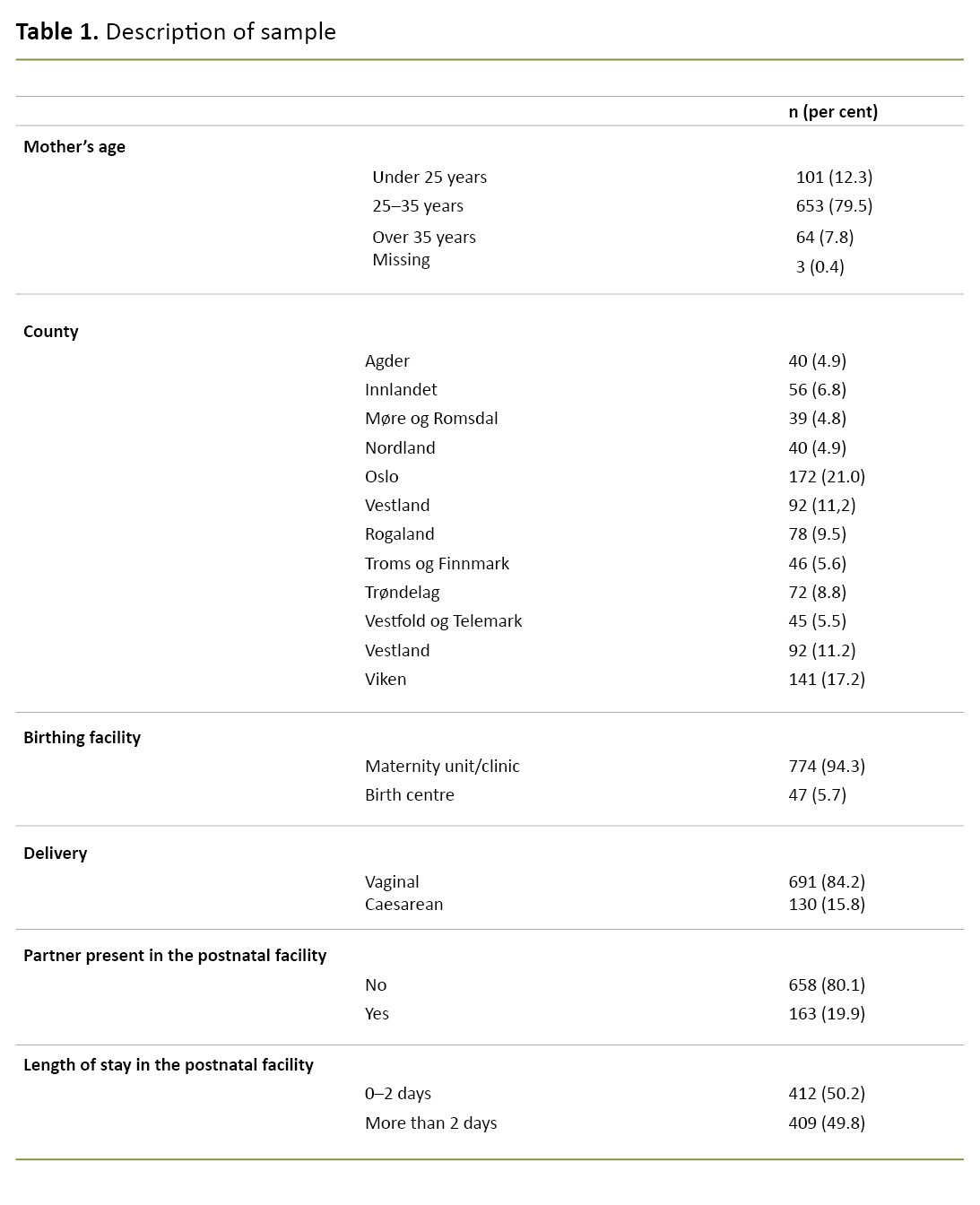
Task: Select the "Partner present in the postnatal facility" heading
Action: click(175, 956)
